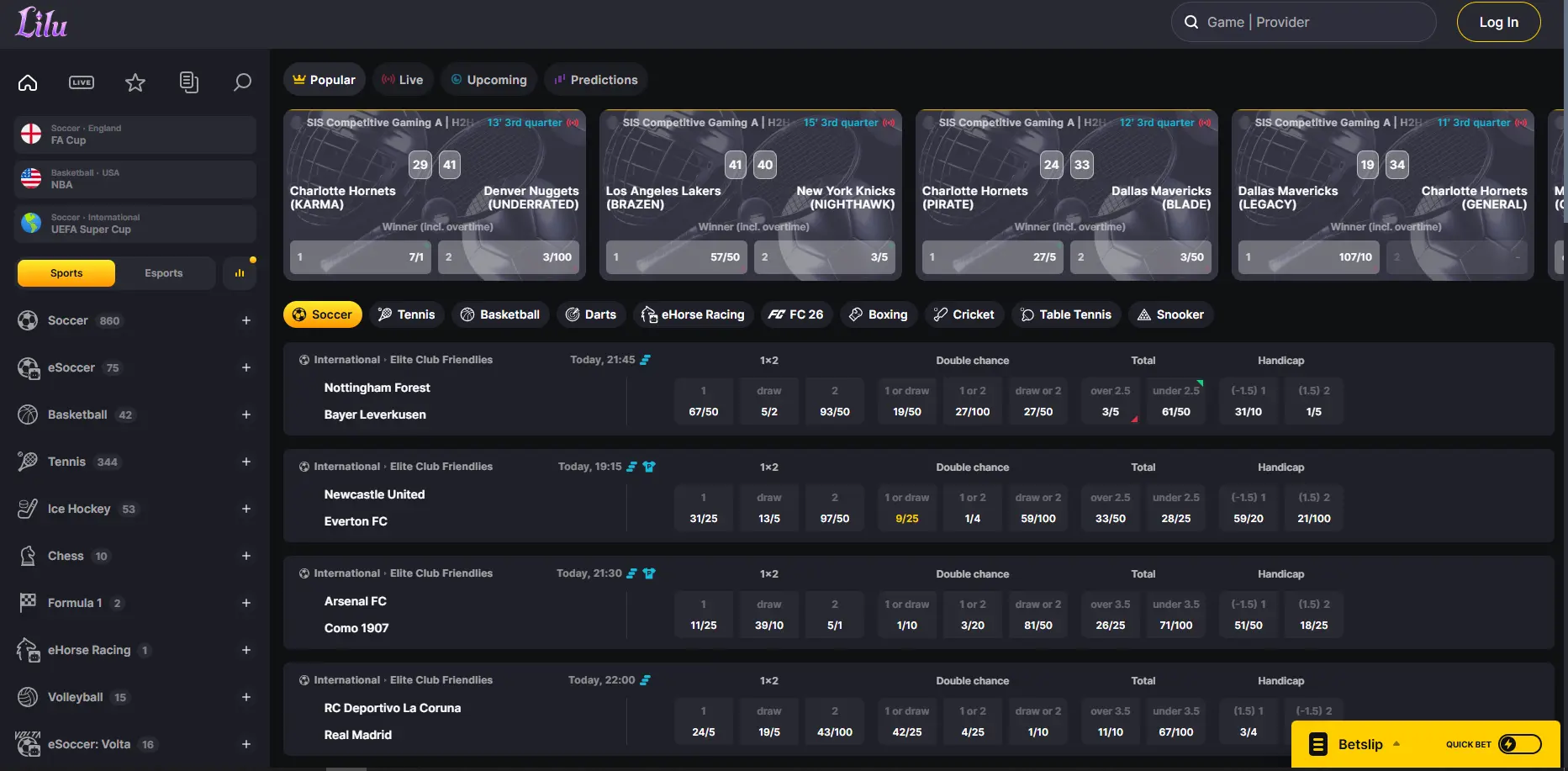
Task: Select the Darts sport chip
Action: tap(591, 314)
